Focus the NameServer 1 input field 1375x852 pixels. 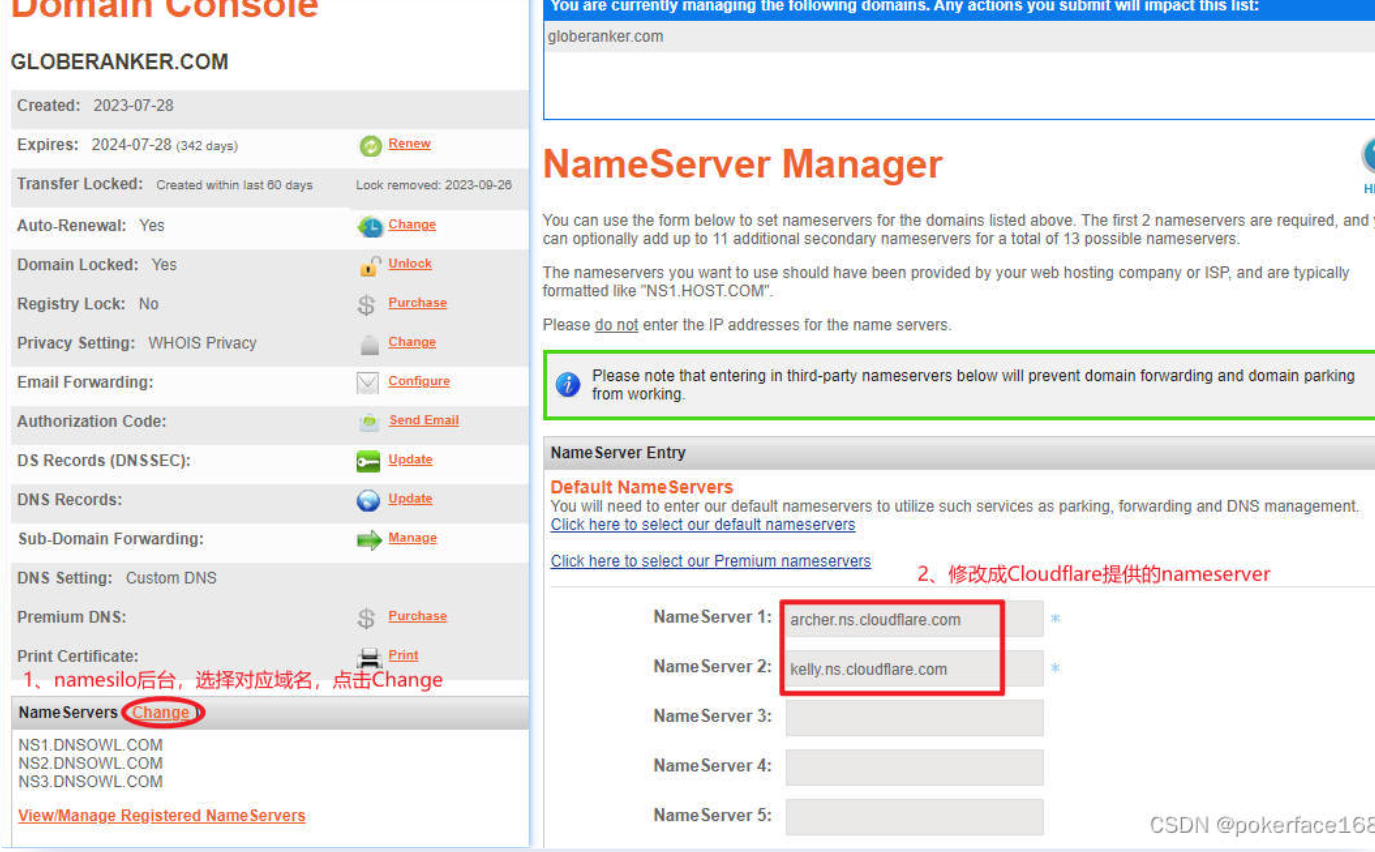point(913,619)
